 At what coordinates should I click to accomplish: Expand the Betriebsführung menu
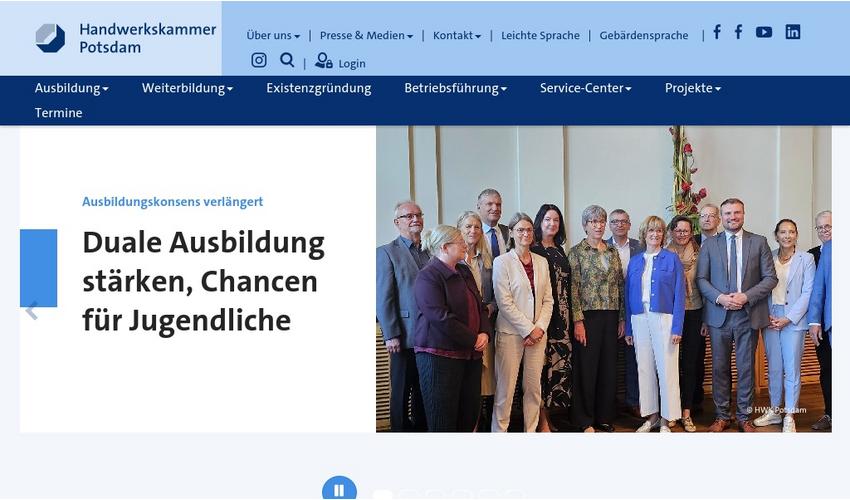point(455,88)
